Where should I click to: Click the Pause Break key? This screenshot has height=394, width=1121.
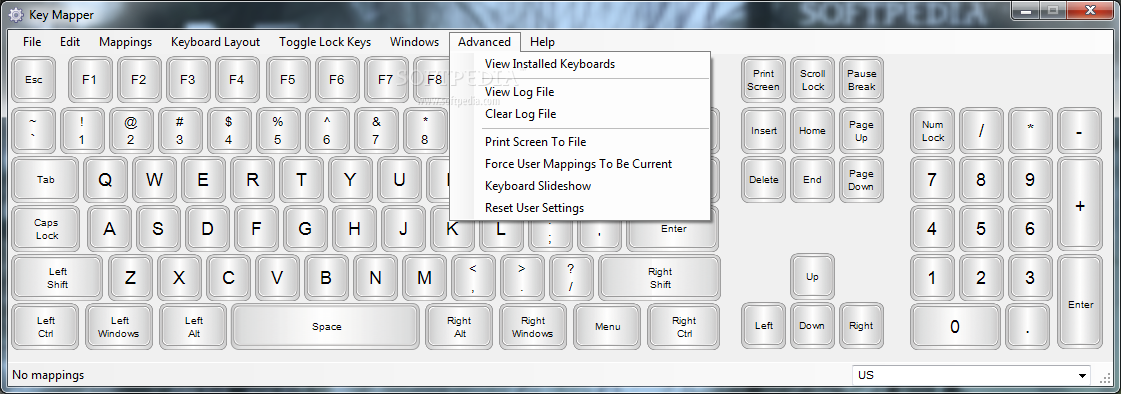point(861,80)
